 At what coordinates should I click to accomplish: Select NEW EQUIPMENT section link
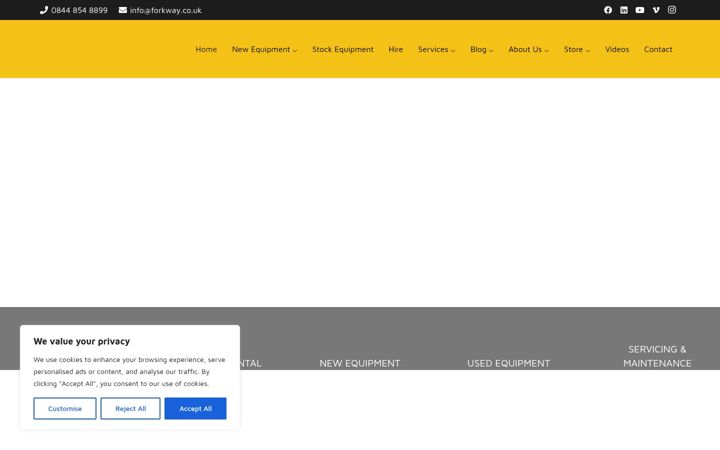360,363
